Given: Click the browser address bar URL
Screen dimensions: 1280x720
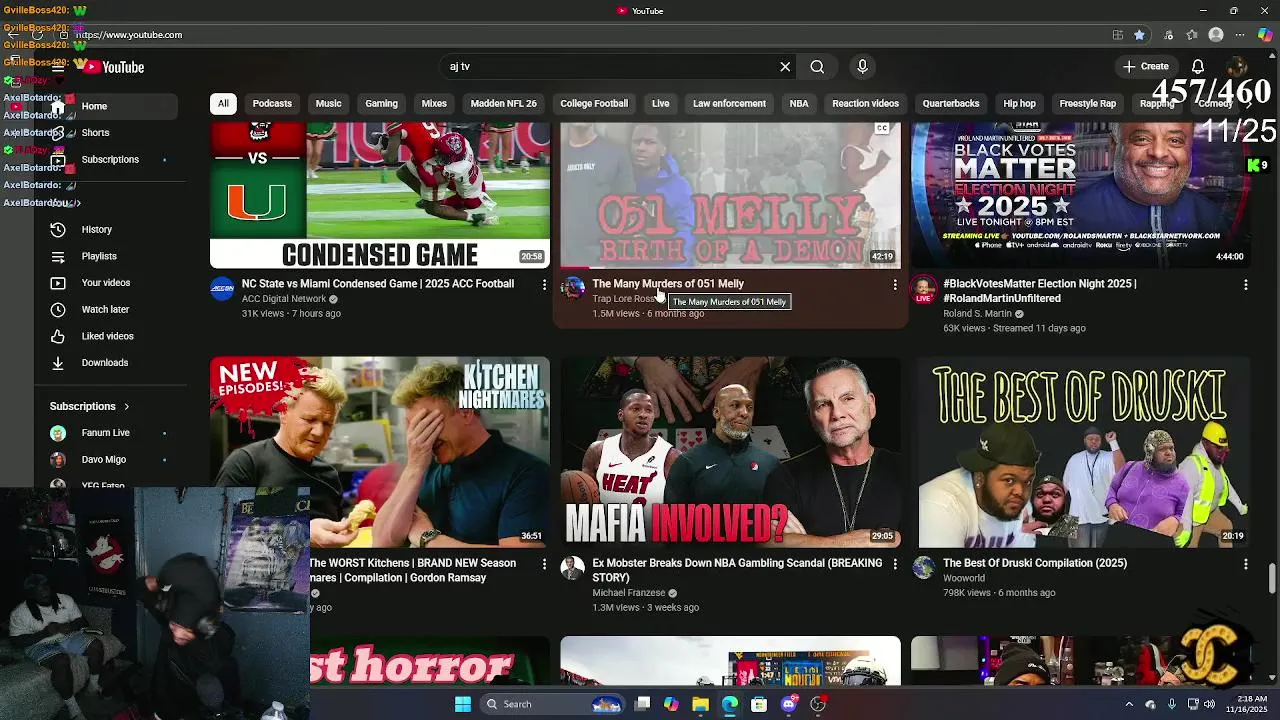Looking at the screenshot, I should 129,35.
